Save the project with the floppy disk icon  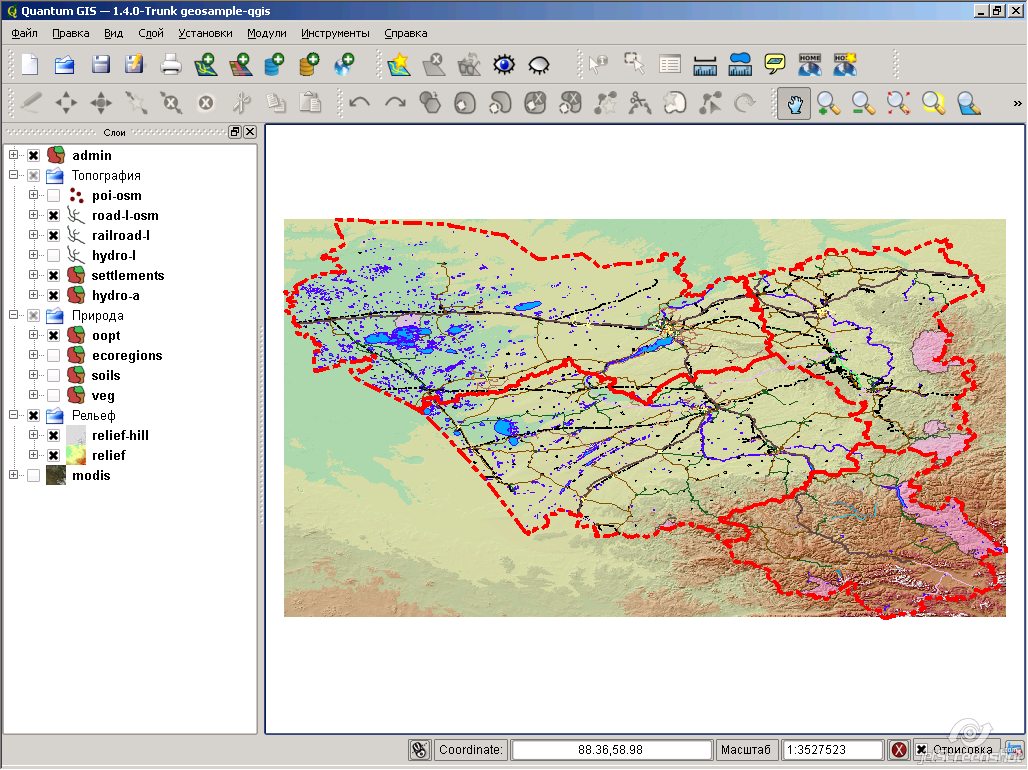[100, 64]
